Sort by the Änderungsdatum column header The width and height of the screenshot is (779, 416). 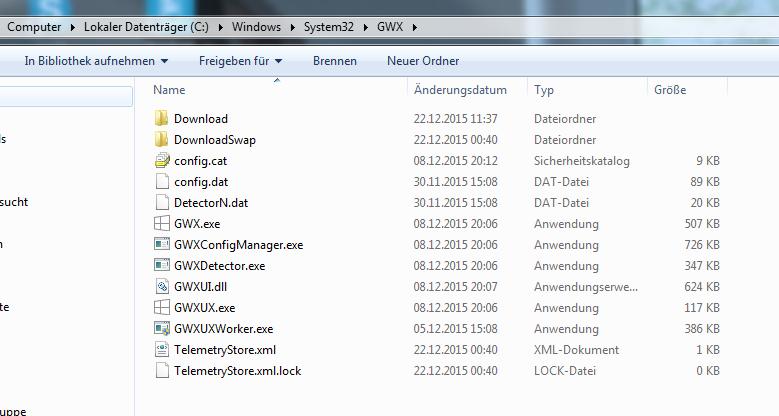coord(461,90)
